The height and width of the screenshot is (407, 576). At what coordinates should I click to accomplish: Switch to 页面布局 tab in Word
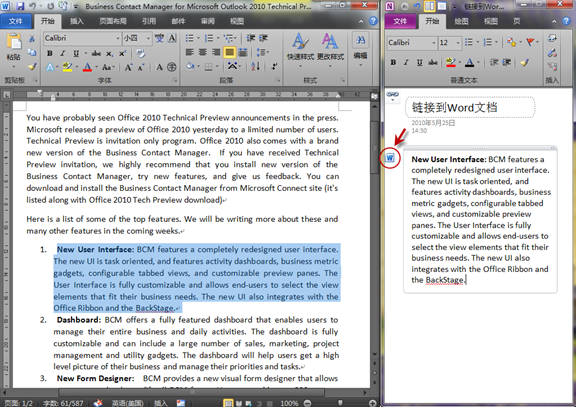tap(113, 21)
